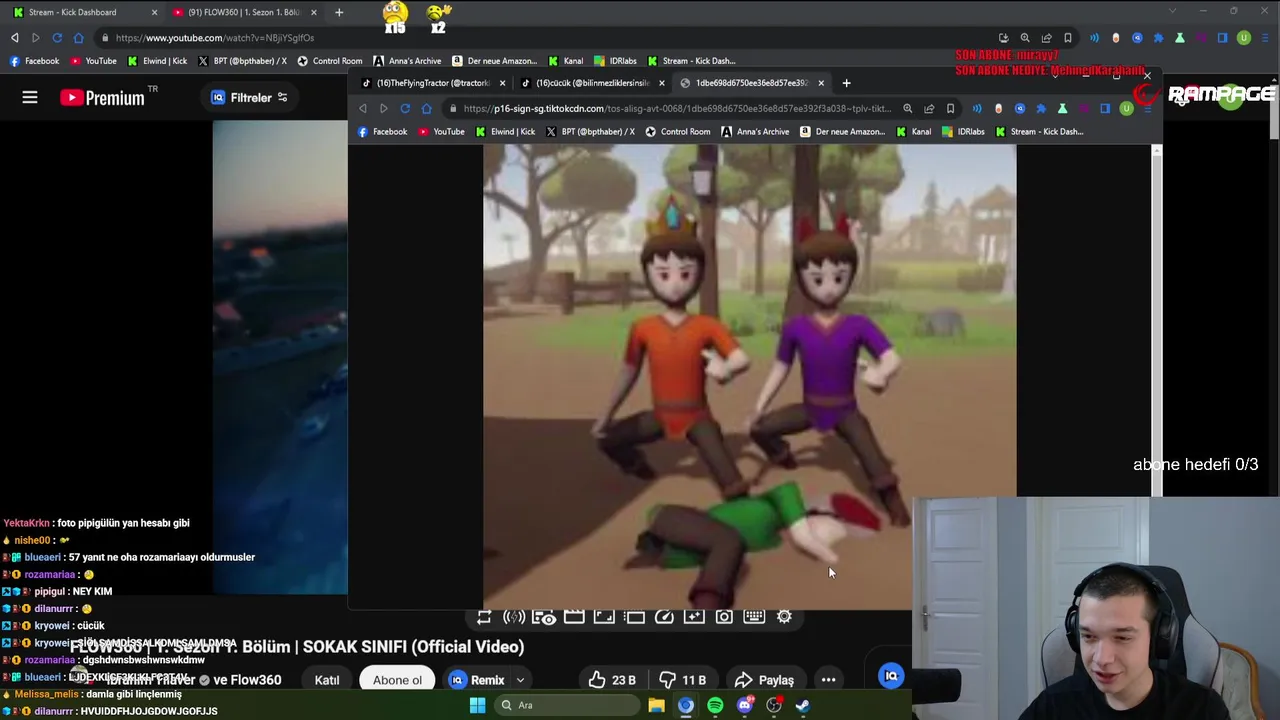The height and width of the screenshot is (720, 1280).
Task: Open zoom magnifier in front address bar
Action: pyautogui.click(x=907, y=108)
